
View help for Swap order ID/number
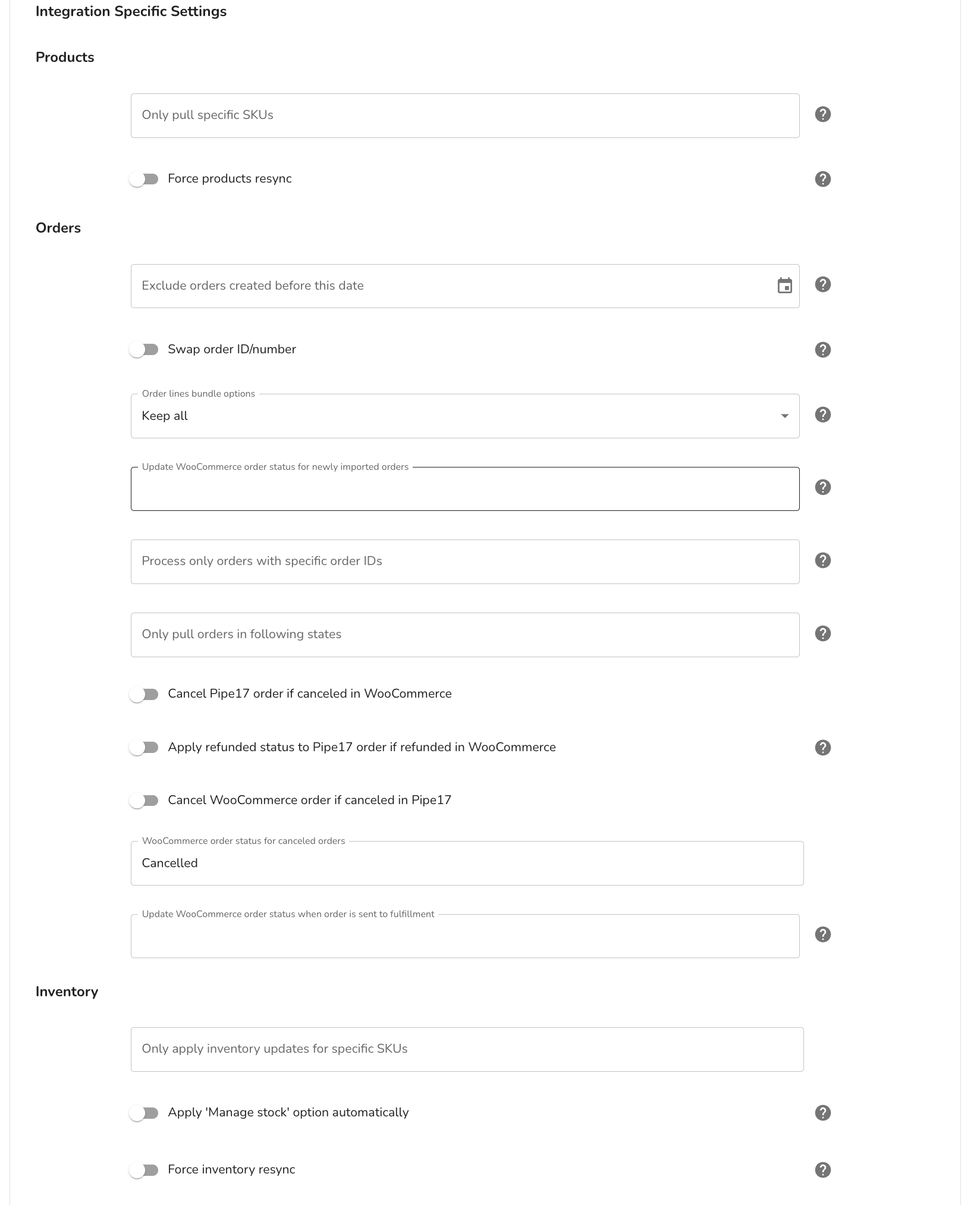822,350
